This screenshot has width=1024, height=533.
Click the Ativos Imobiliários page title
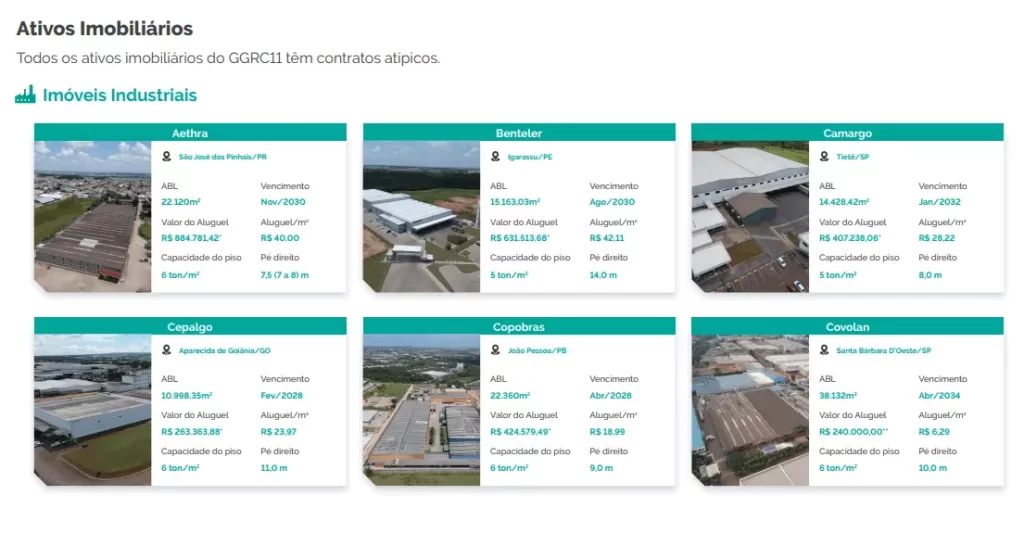point(104,28)
